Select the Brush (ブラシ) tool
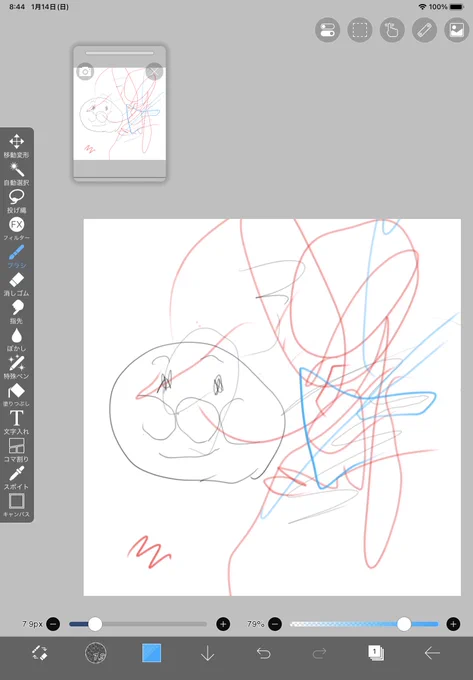 tap(16, 256)
